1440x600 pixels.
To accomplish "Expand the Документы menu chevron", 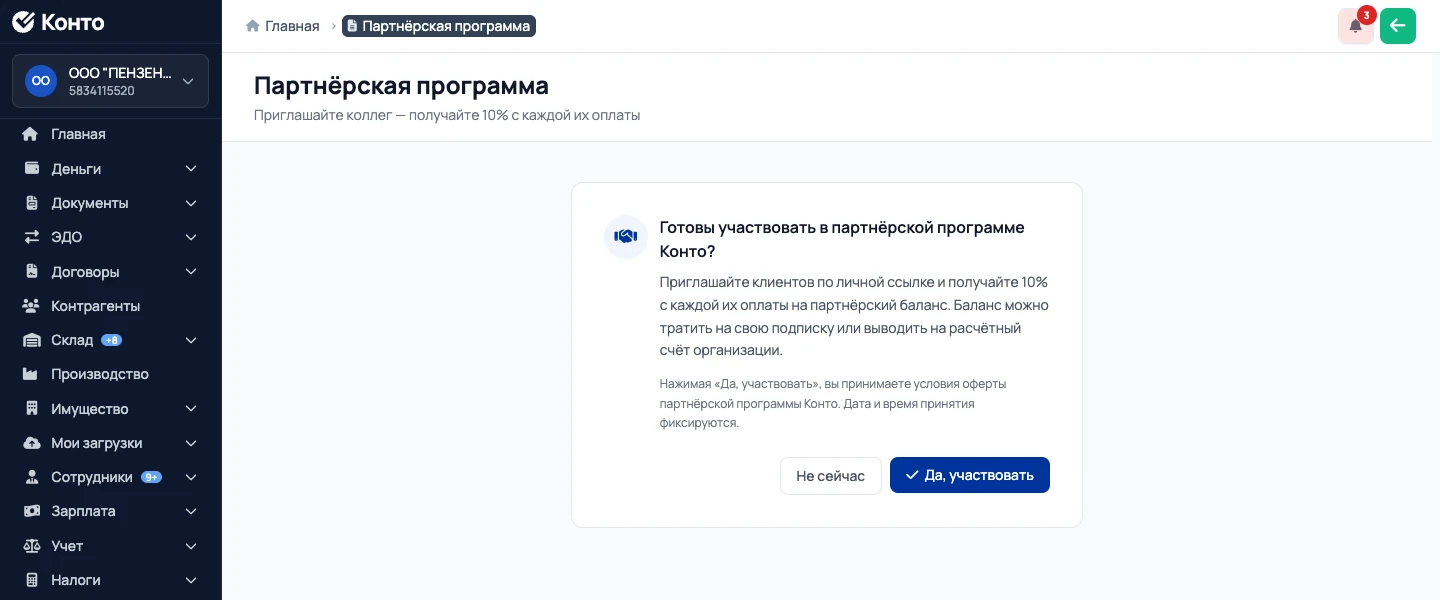I will point(191,203).
